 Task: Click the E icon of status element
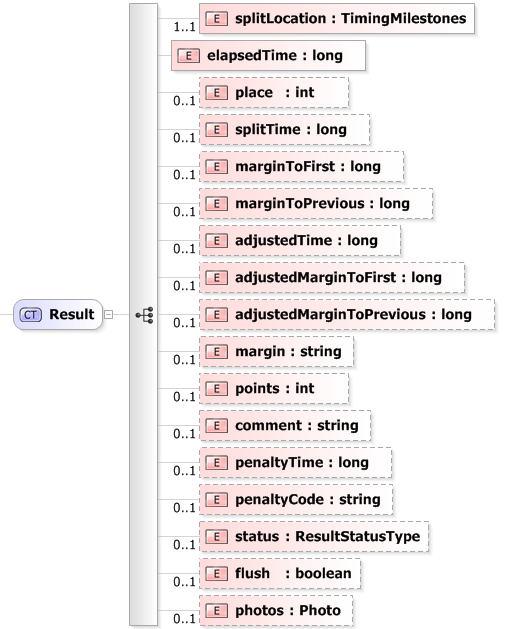point(216,536)
